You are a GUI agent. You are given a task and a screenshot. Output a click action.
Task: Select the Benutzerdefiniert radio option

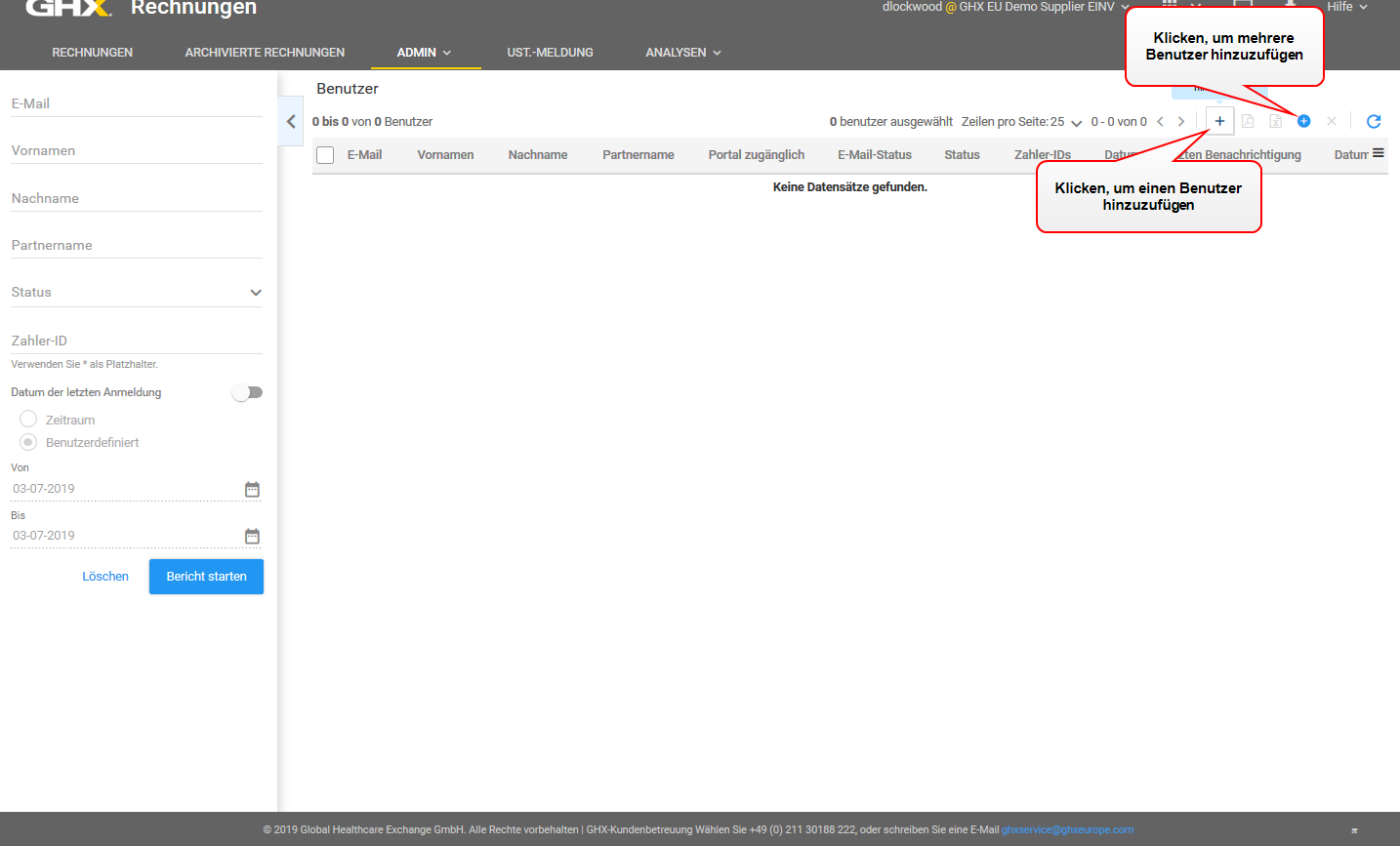click(x=28, y=442)
